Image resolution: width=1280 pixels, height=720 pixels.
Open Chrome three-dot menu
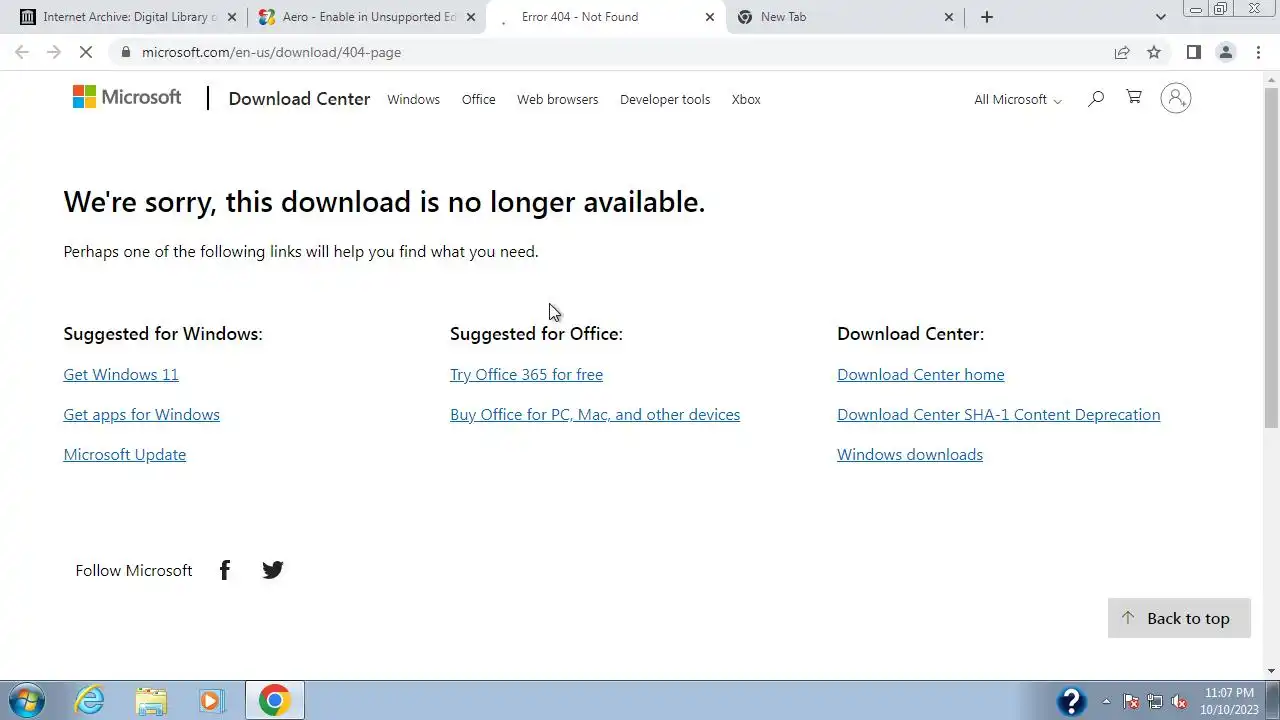coord(1258,52)
